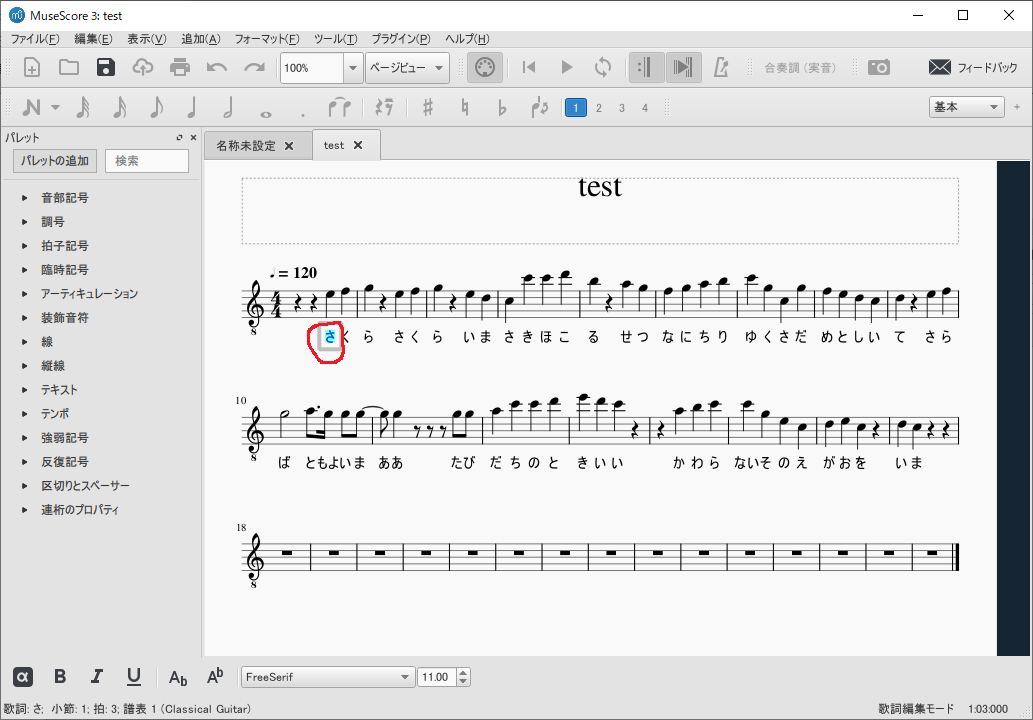
Task: Toggle concert pitch (合奏調) button
Action: tap(800, 68)
